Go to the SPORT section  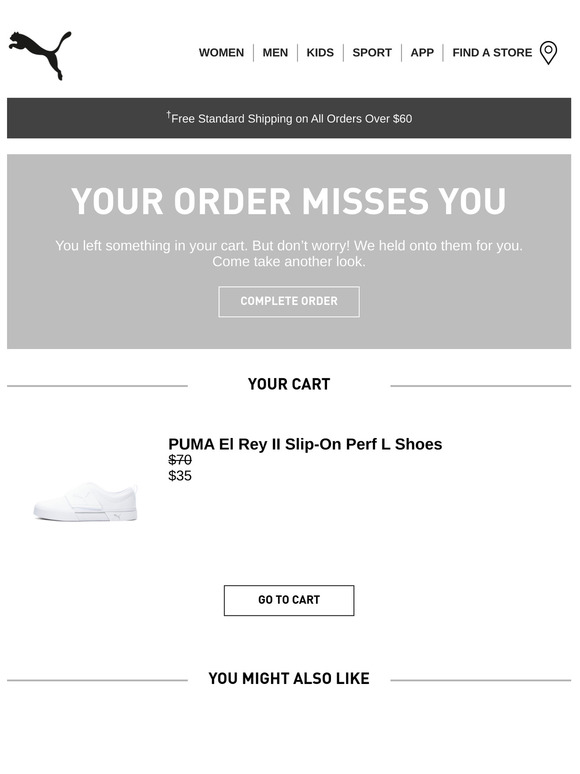(372, 53)
